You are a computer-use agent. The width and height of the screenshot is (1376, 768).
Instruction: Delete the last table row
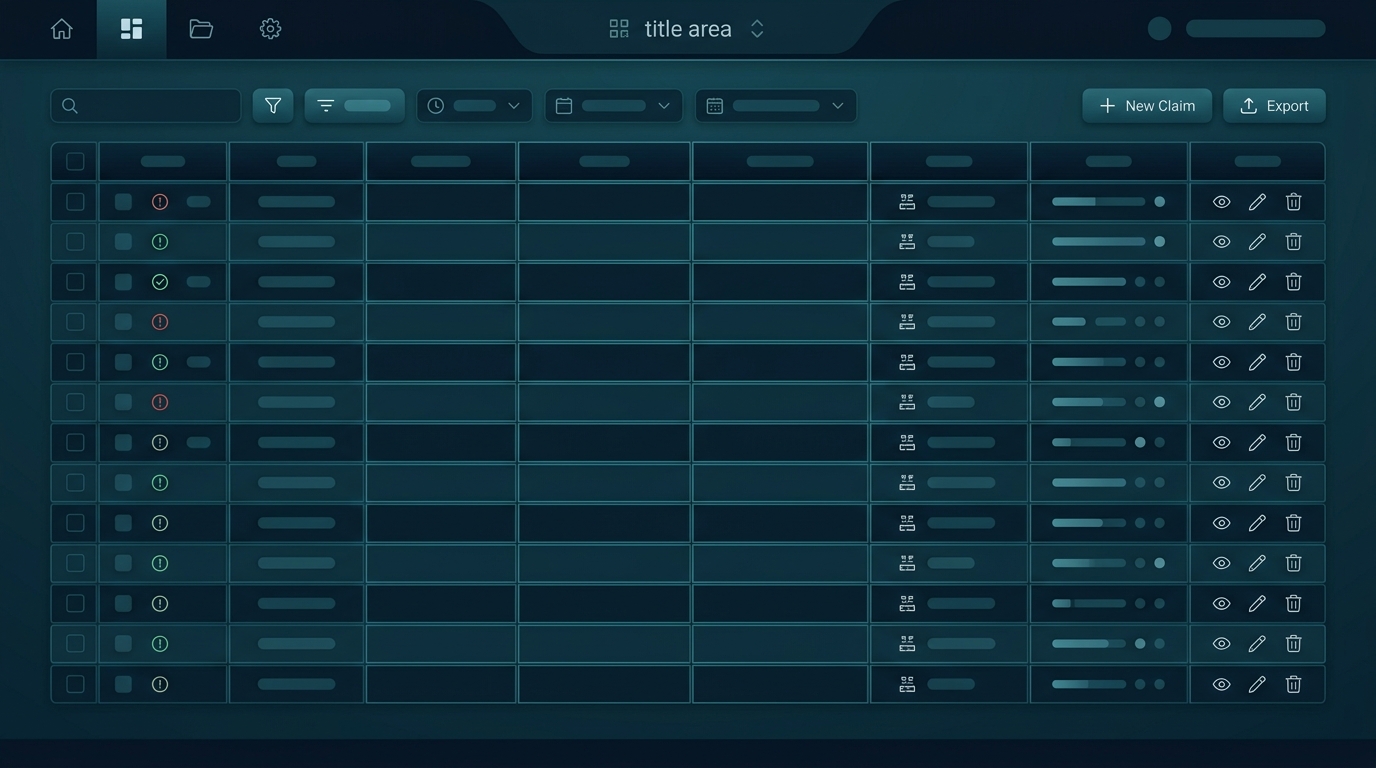click(1293, 684)
